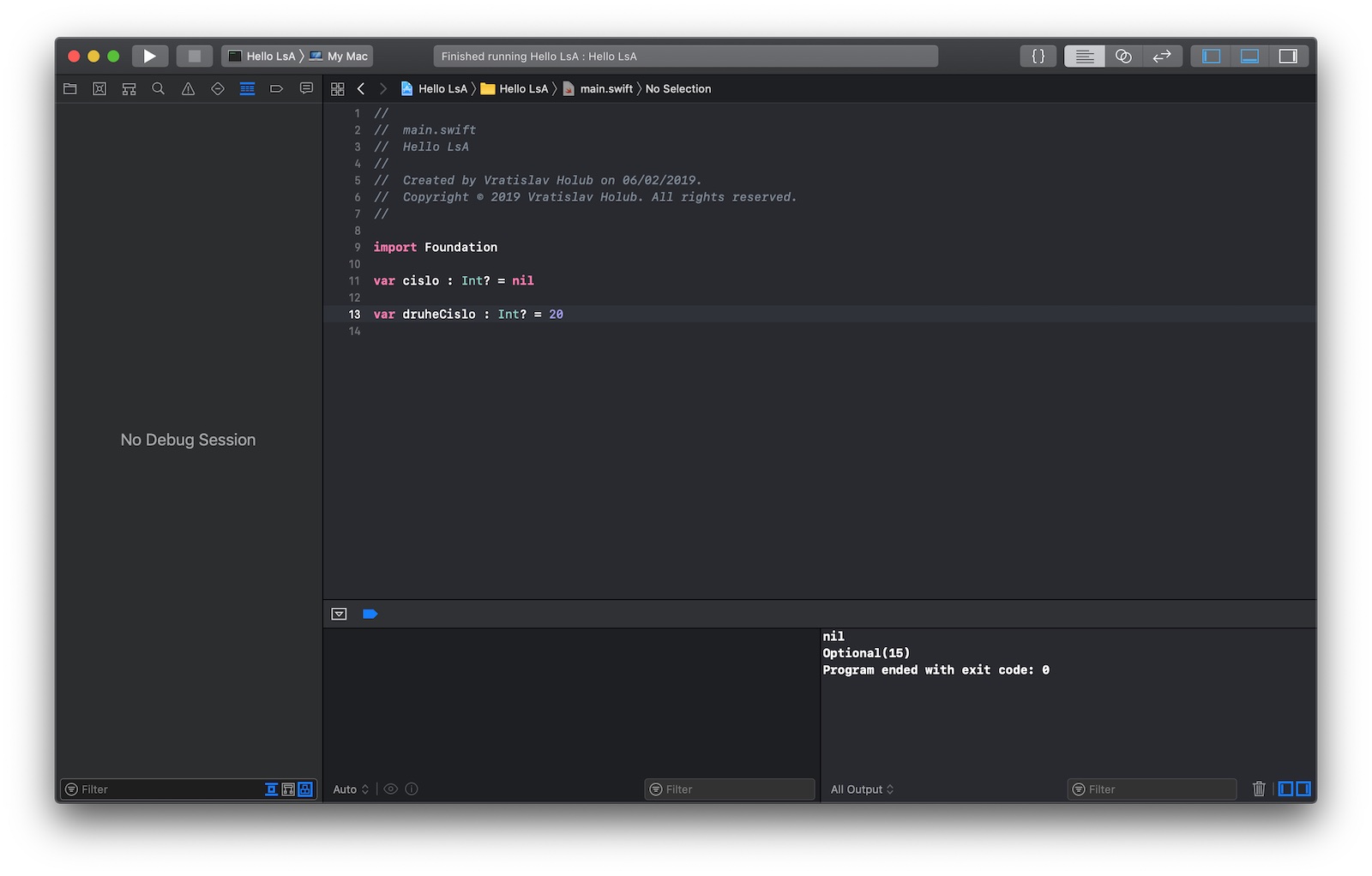Open the Test navigator
1372x876 pixels.
(x=218, y=89)
